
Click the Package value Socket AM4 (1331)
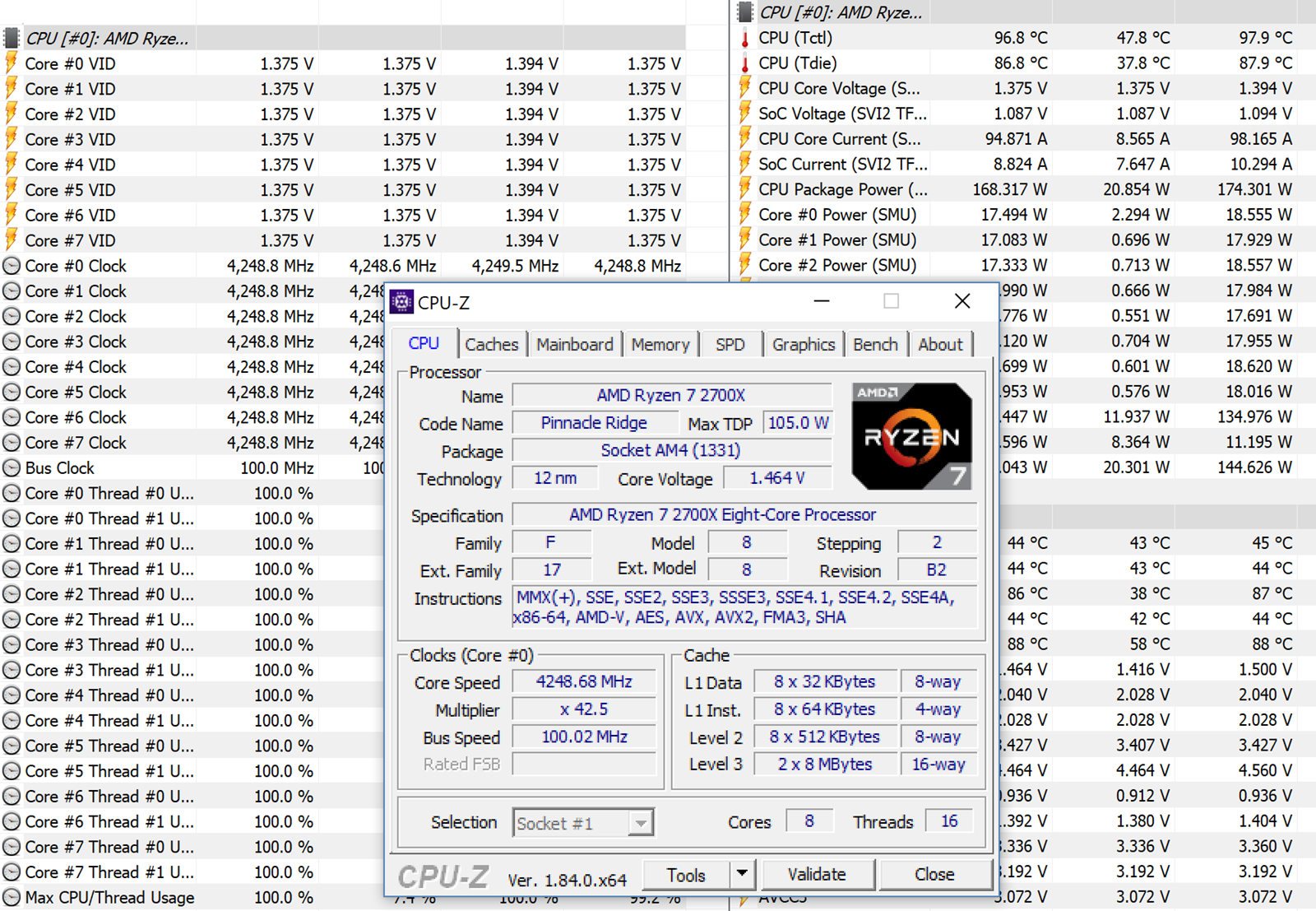pos(670,451)
